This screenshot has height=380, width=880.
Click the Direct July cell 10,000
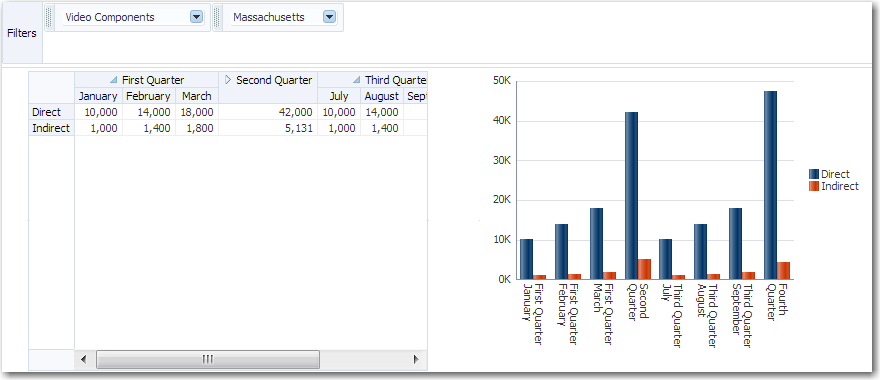coord(339,112)
